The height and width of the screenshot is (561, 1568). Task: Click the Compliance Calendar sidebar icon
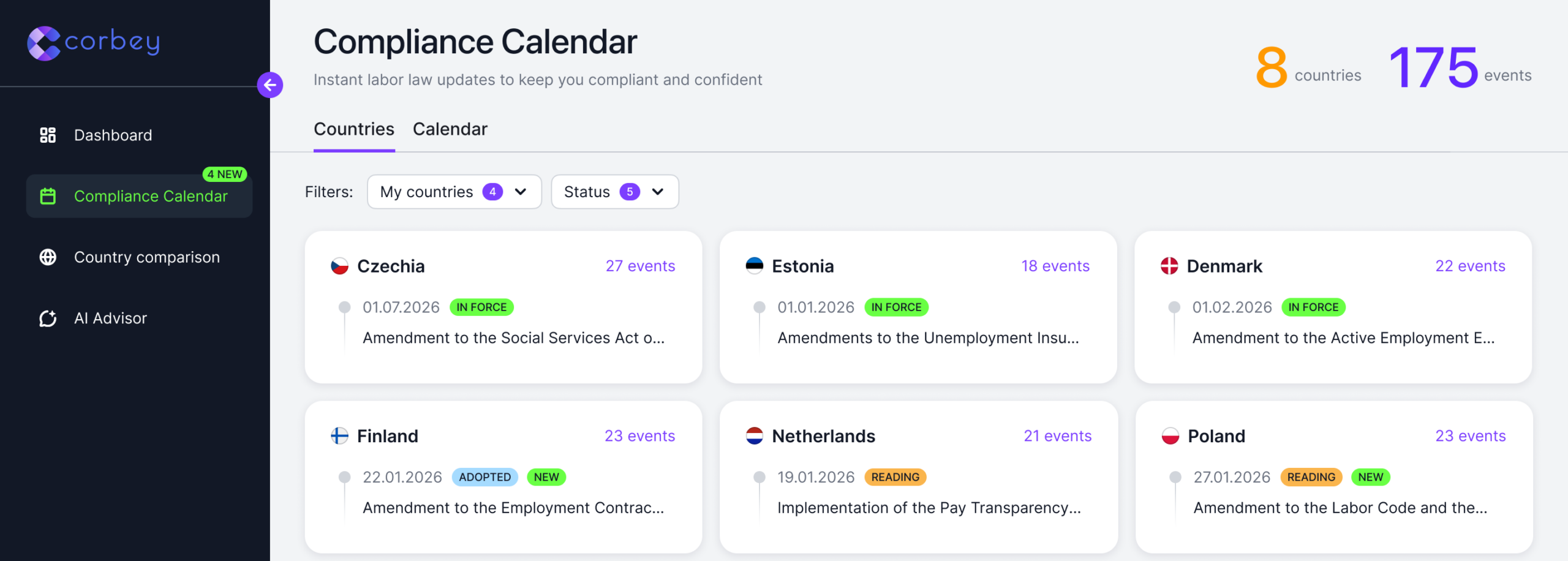point(48,196)
